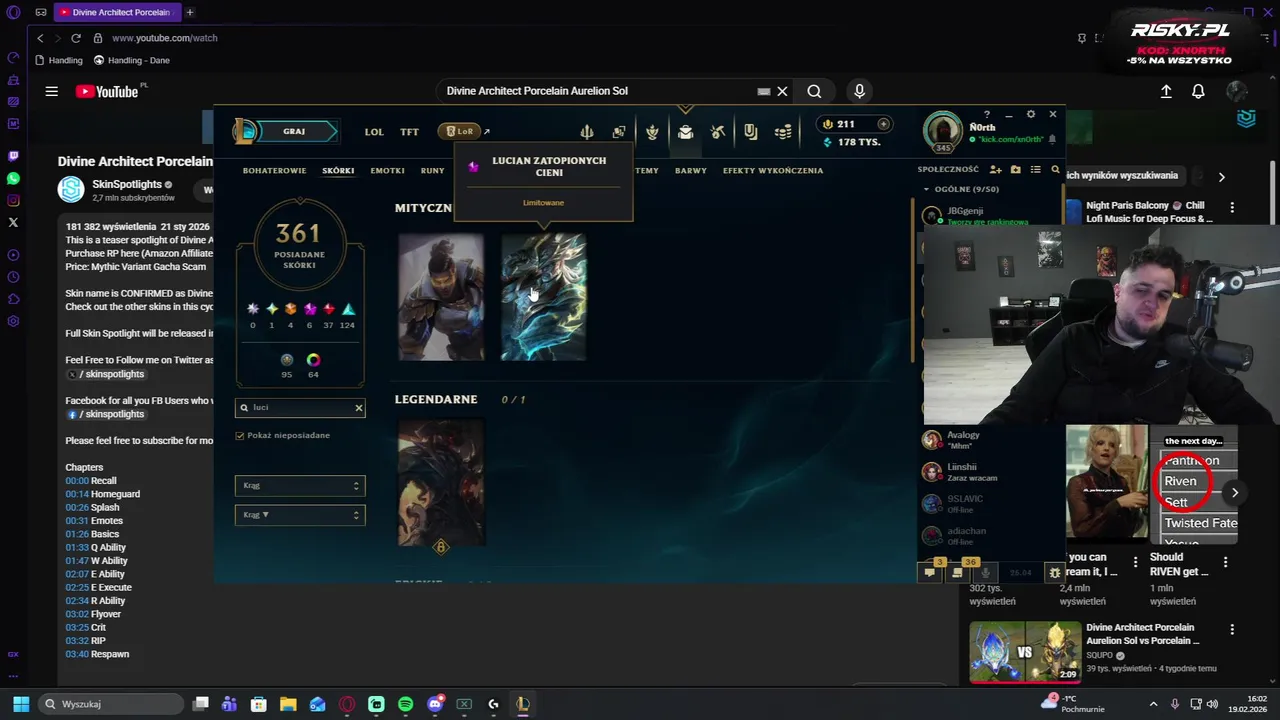Viewport: 1280px width, 720px height.
Task: Click the luci skin search input
Action: pyautogui.click(x=300, y=408)
